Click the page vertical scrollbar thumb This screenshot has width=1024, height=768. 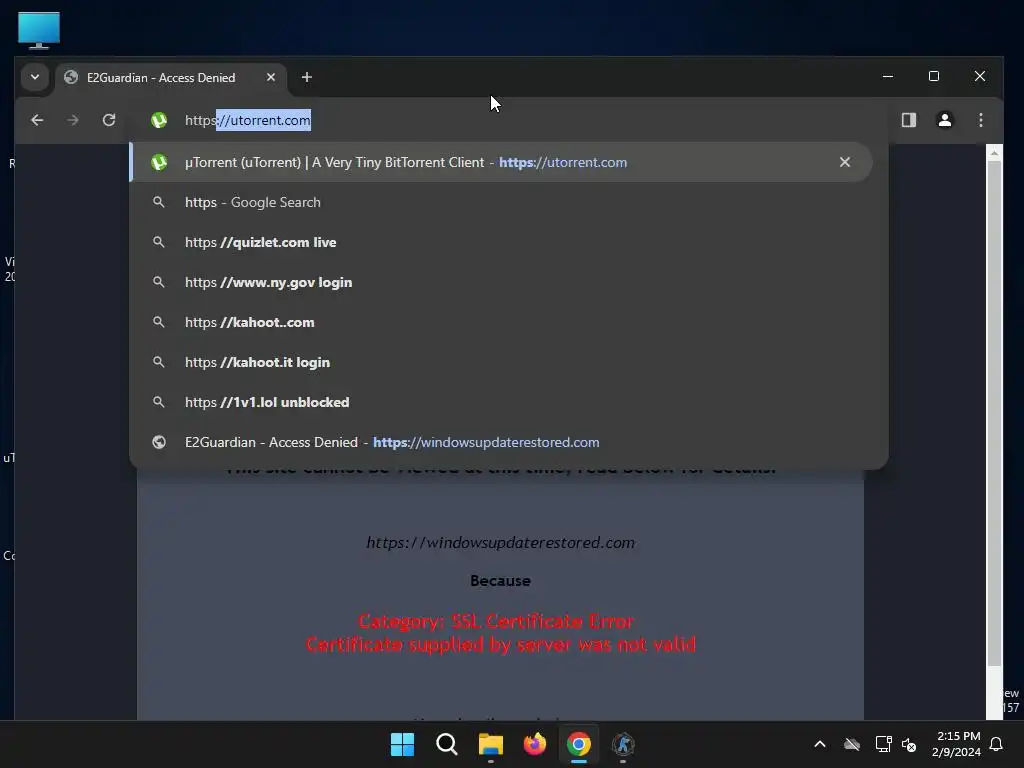point(994,413)
